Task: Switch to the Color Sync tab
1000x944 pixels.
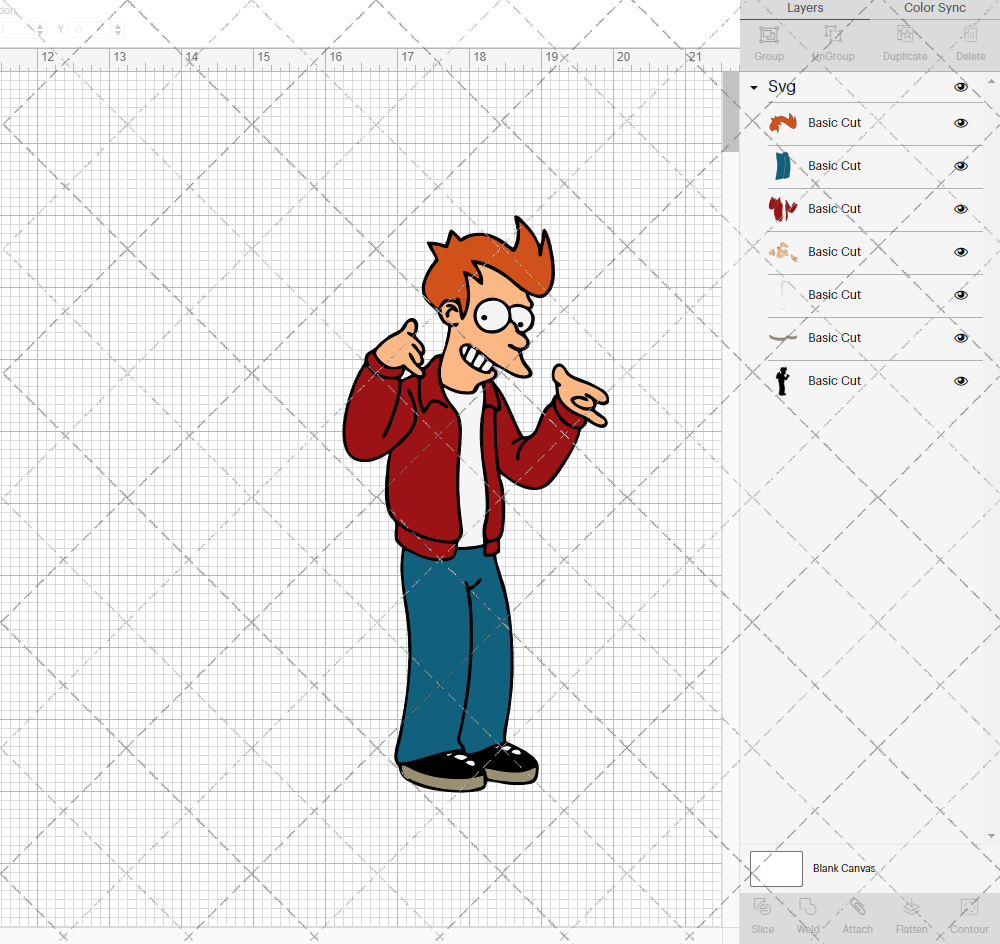Action: click(934, 8)
